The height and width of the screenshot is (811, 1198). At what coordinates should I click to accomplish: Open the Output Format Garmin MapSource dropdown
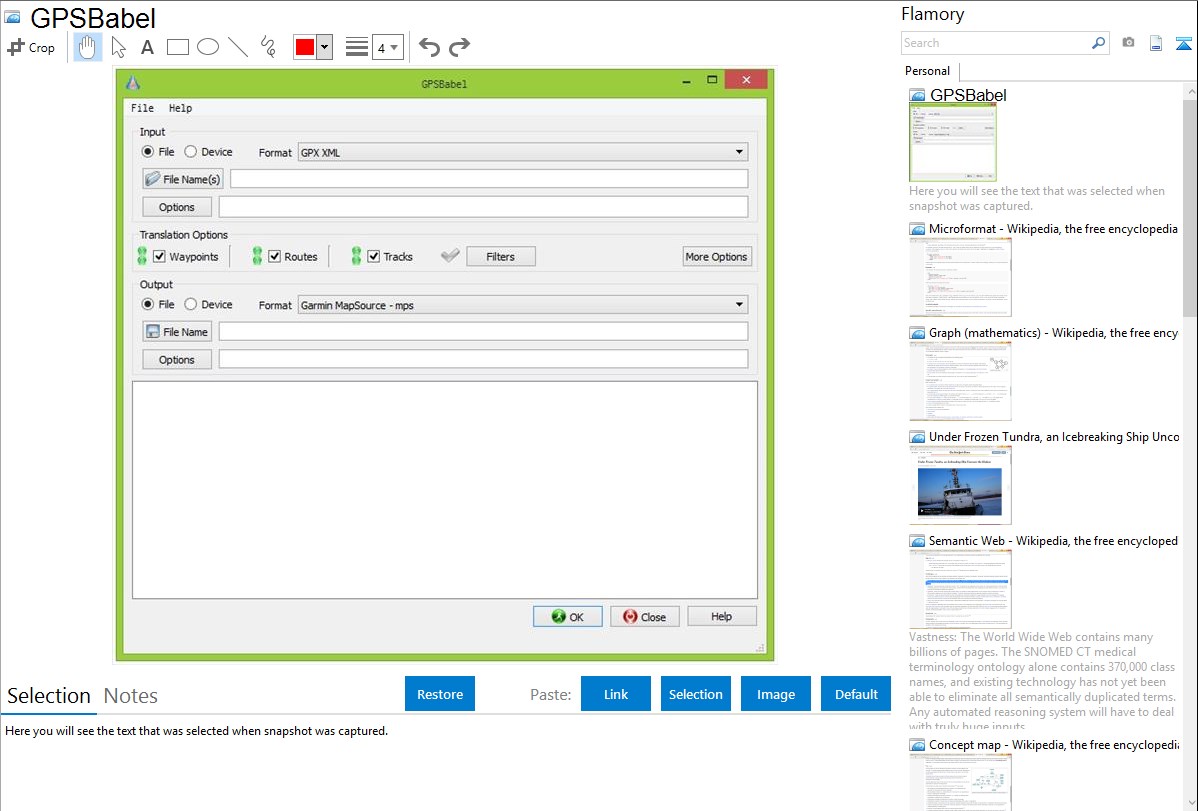click(523, 305)
